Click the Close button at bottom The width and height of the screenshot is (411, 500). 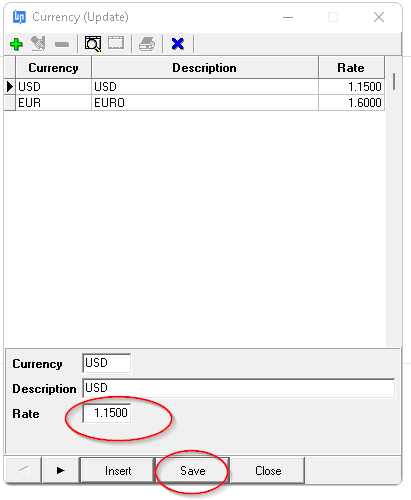(x=268, y=471)
